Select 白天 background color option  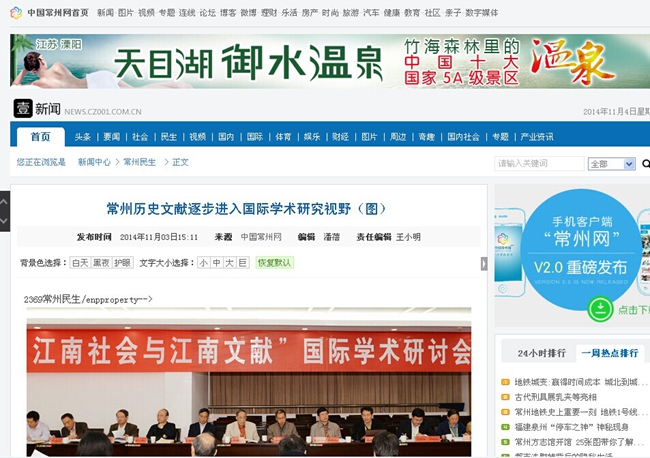(x=79, y=263)
